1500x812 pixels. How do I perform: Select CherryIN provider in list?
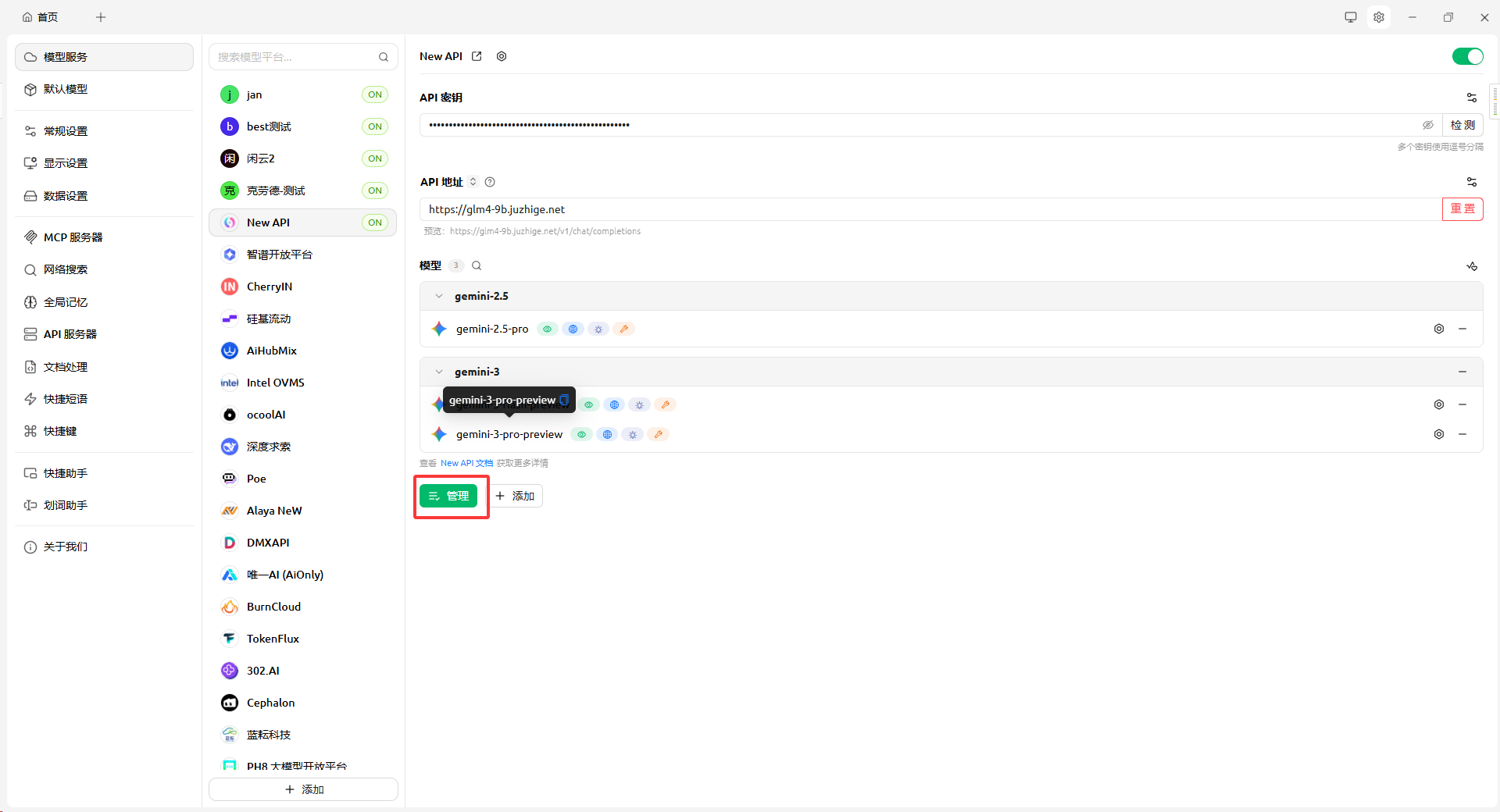(x=270, y=287)
